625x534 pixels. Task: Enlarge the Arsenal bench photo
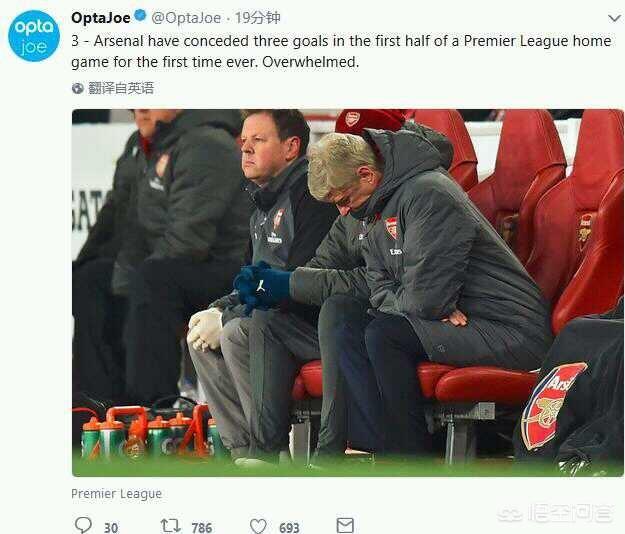pos(347,290)
